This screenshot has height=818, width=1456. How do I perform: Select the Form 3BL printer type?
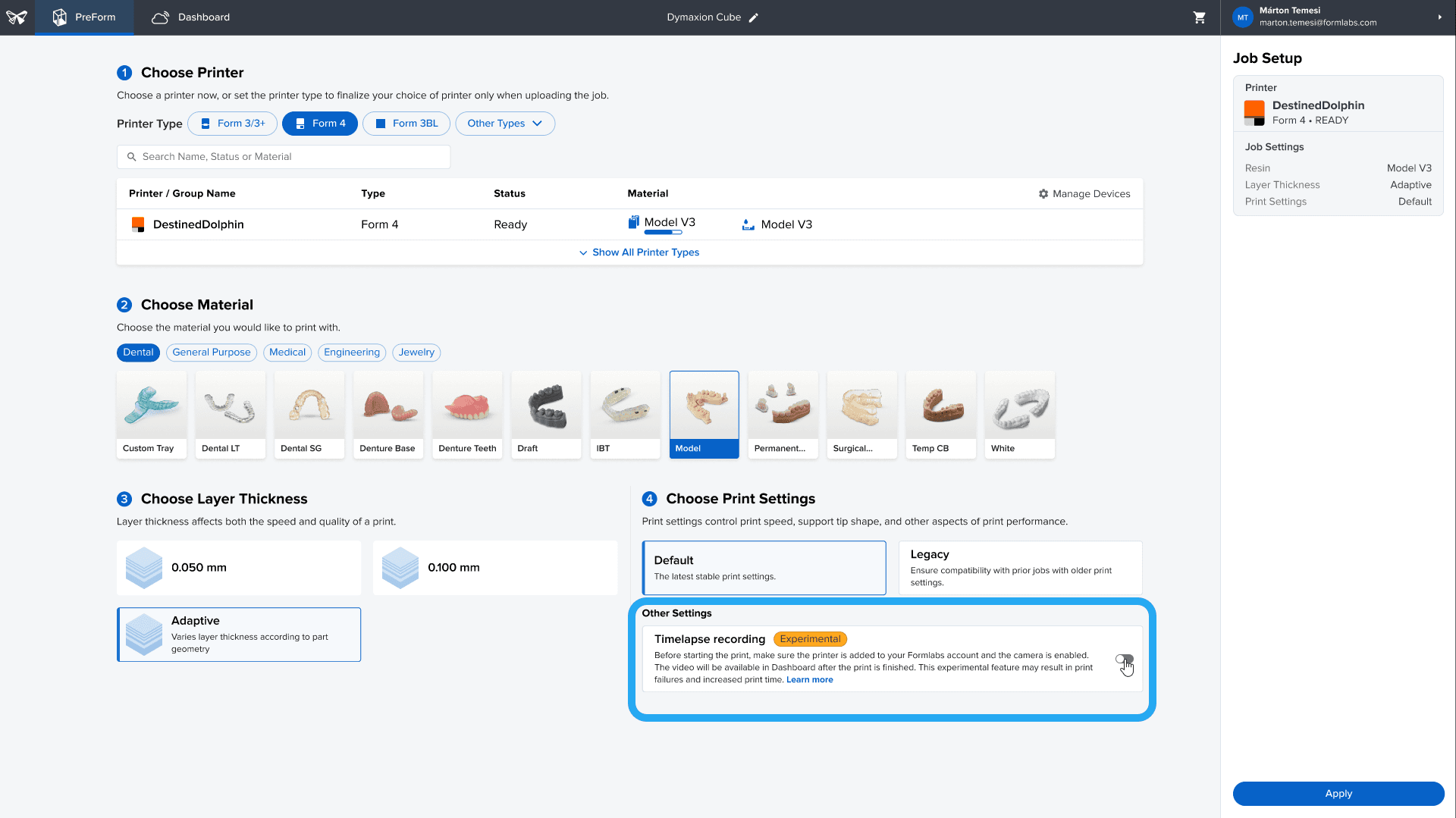406,124
